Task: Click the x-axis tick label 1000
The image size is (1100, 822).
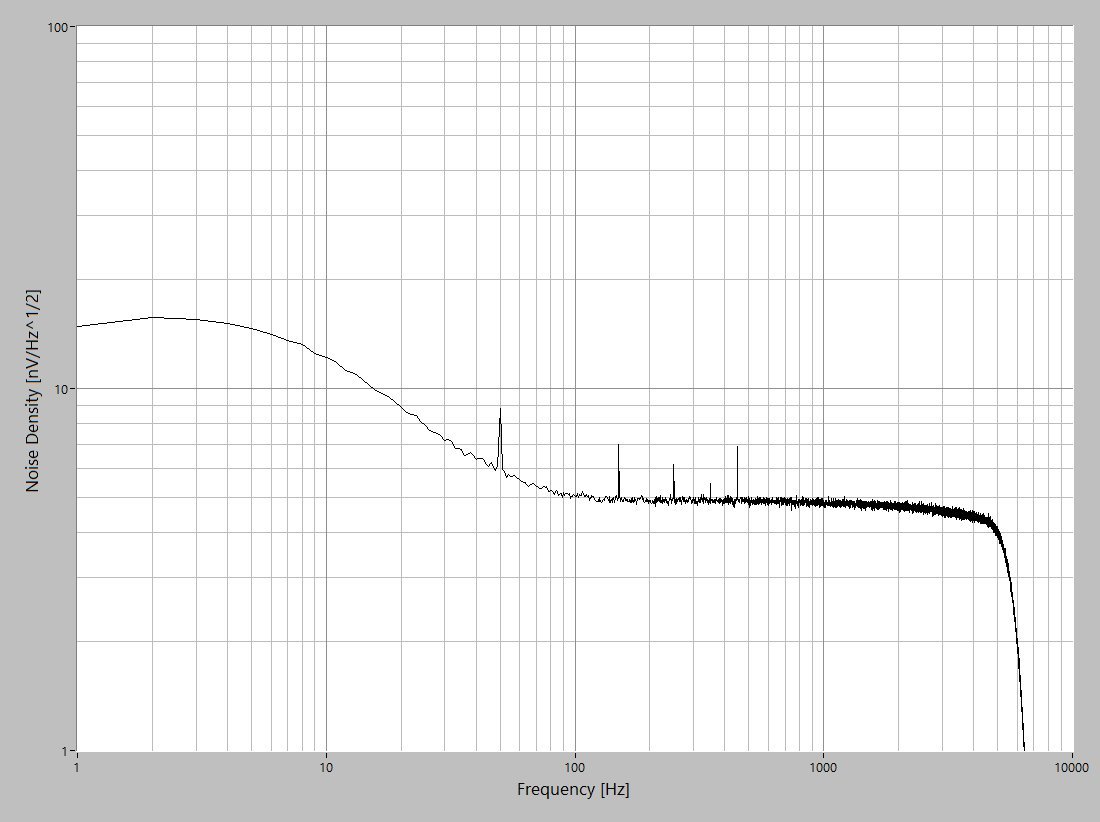Action: coord(823,767)
